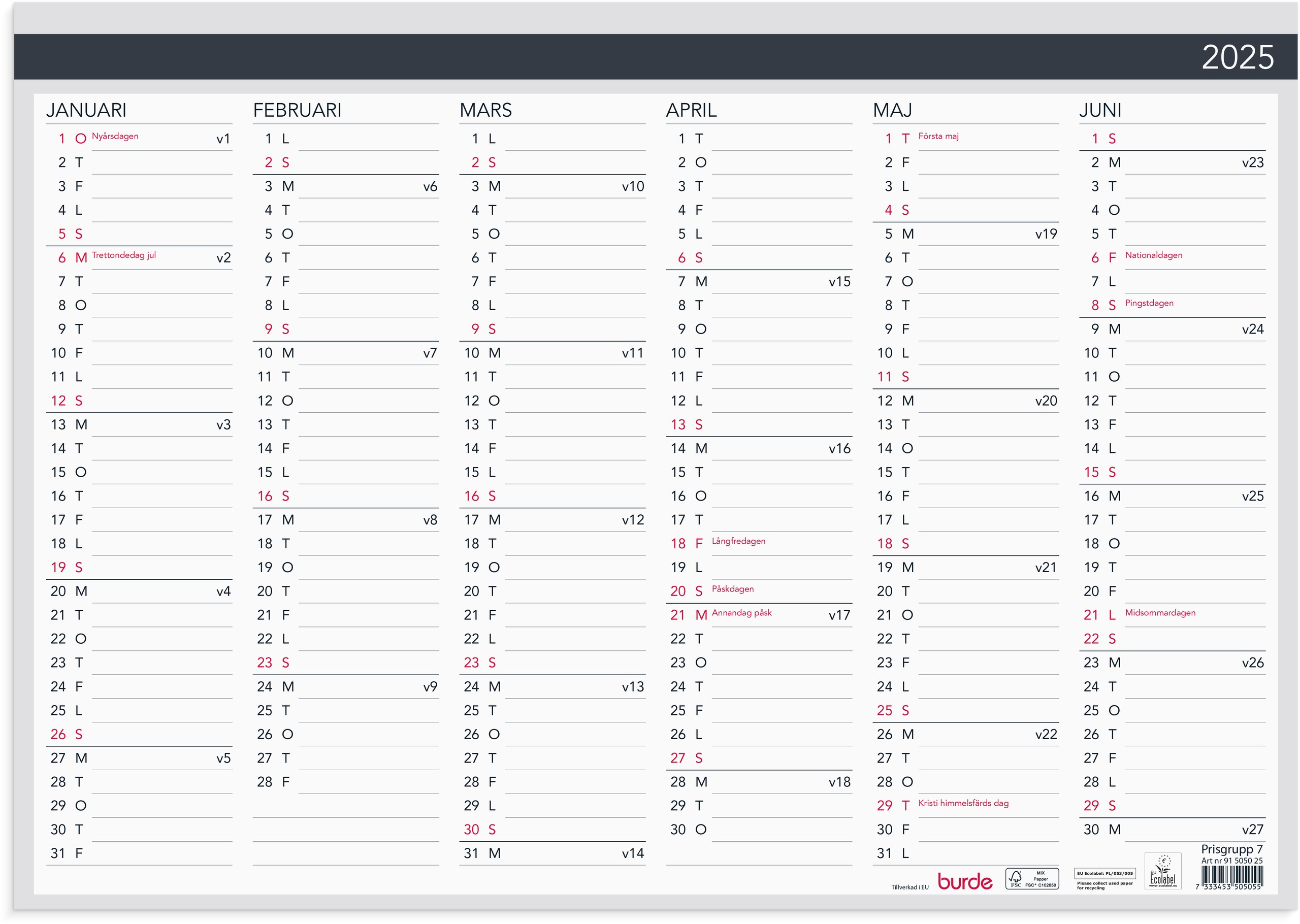Viewport: 1300px width, 924px height.
Task: Select the MARS month heading
Action: 485,110
